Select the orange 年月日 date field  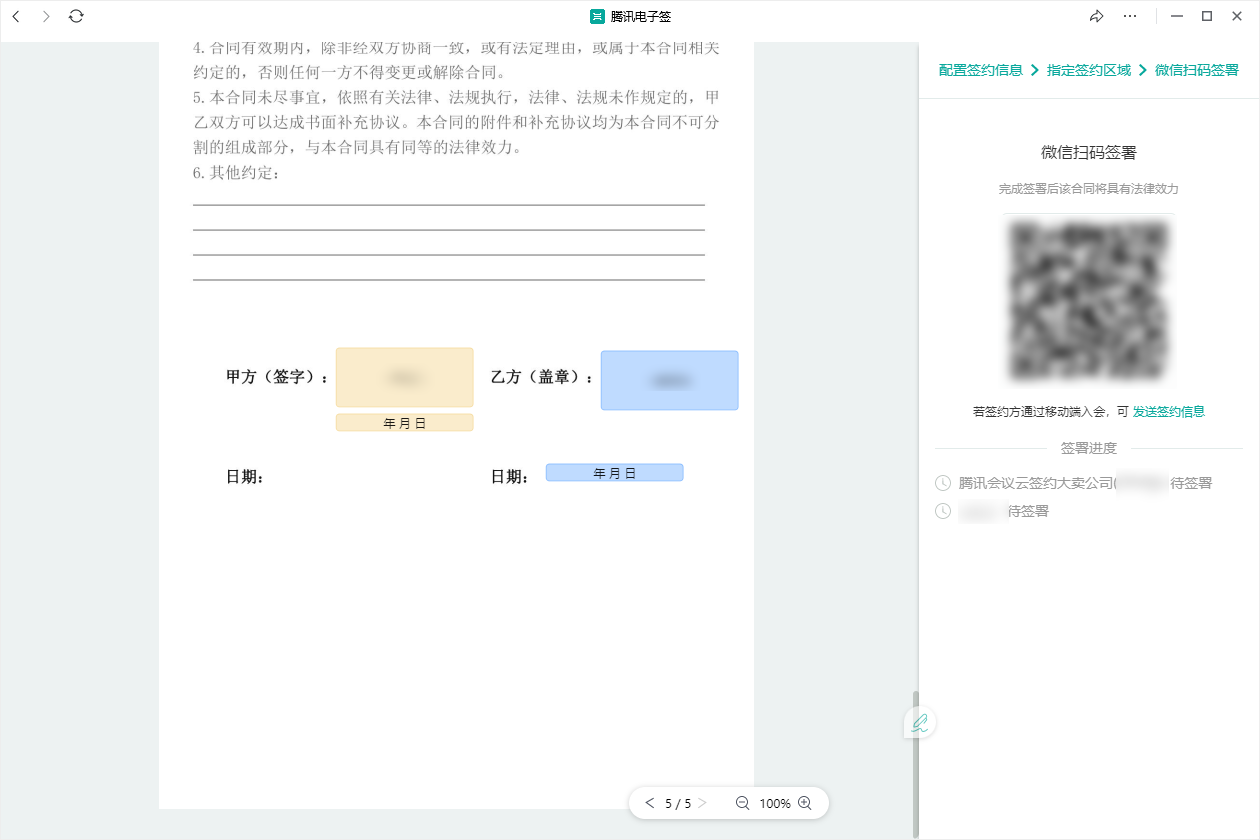404,423
